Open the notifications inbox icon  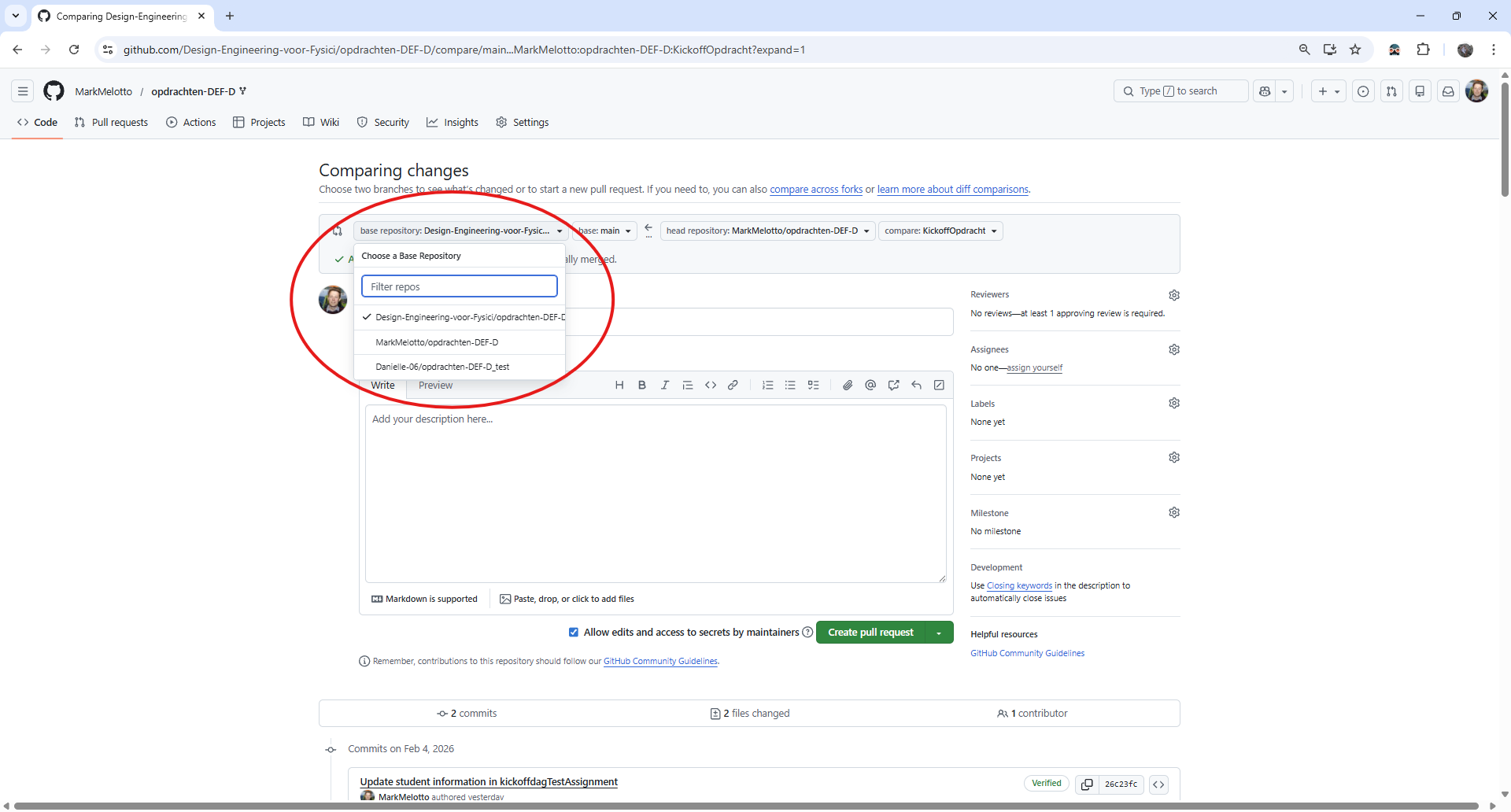pyautogui.click(x=1448, y=91)
